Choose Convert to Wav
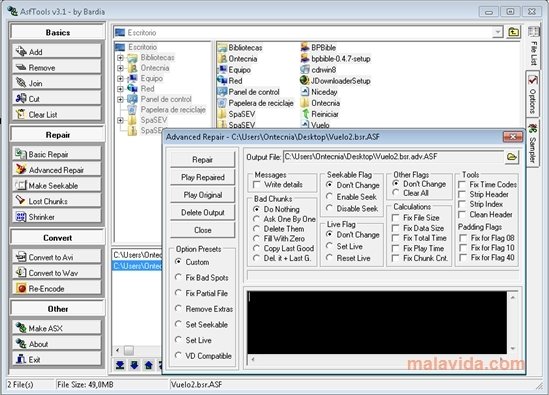 57,273
